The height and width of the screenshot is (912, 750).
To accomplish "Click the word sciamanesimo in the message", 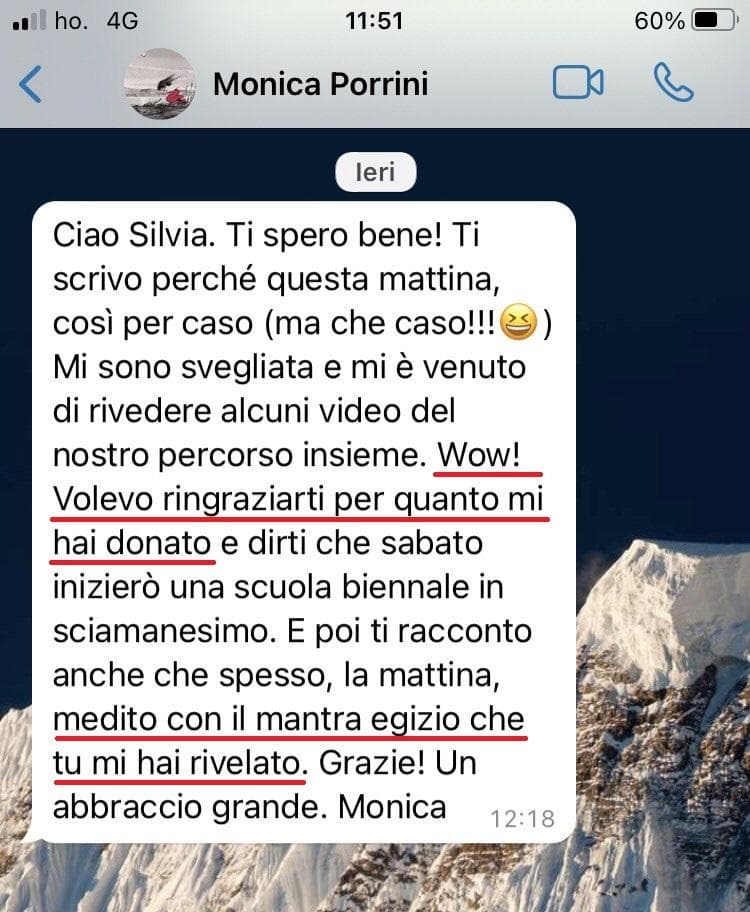I will point(165,631).
